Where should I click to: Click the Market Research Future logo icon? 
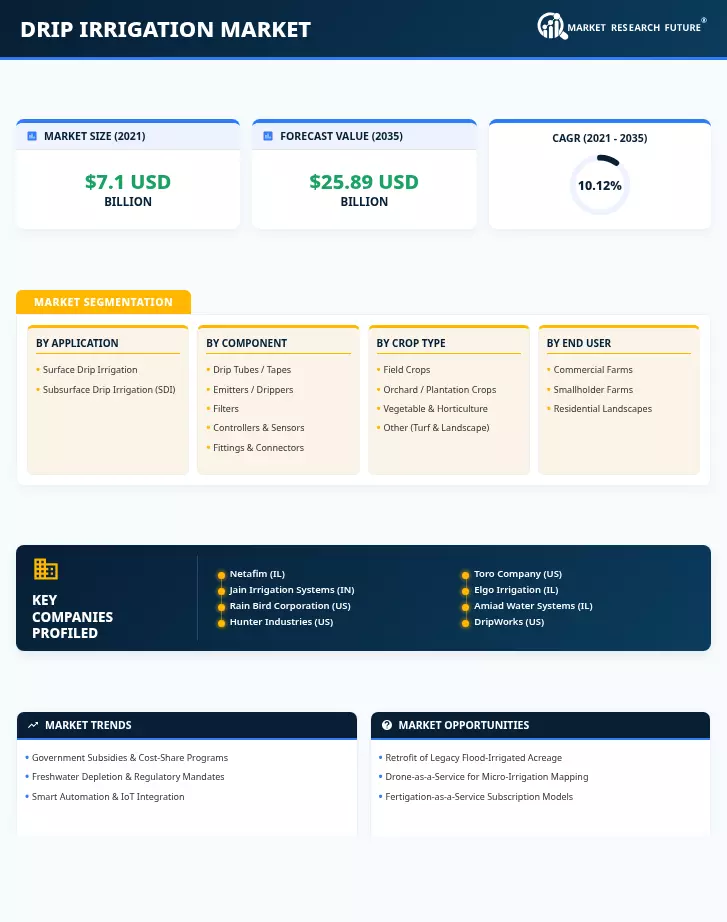click(552, 26)
